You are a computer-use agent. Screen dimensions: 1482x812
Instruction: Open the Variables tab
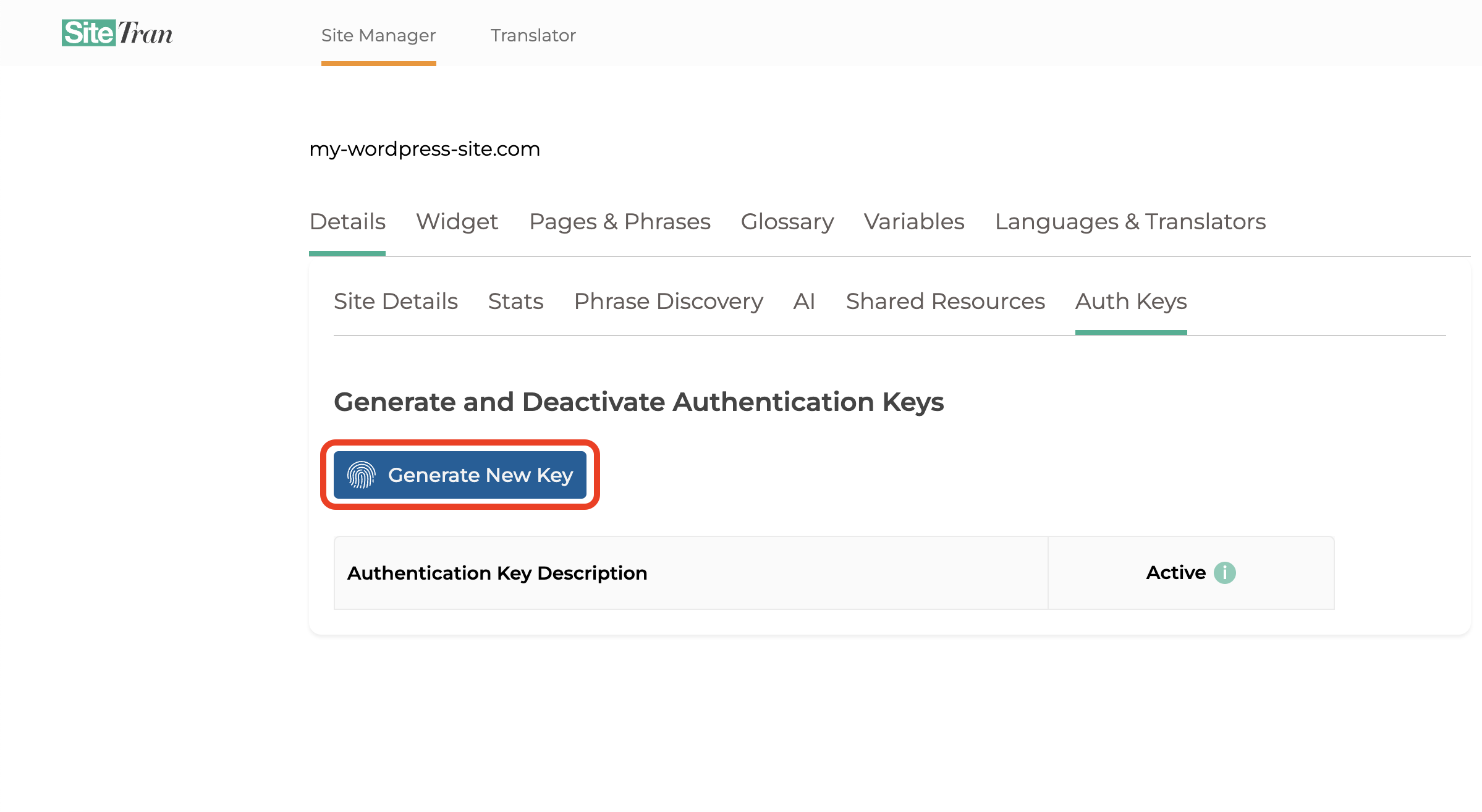tap(914, 221)
